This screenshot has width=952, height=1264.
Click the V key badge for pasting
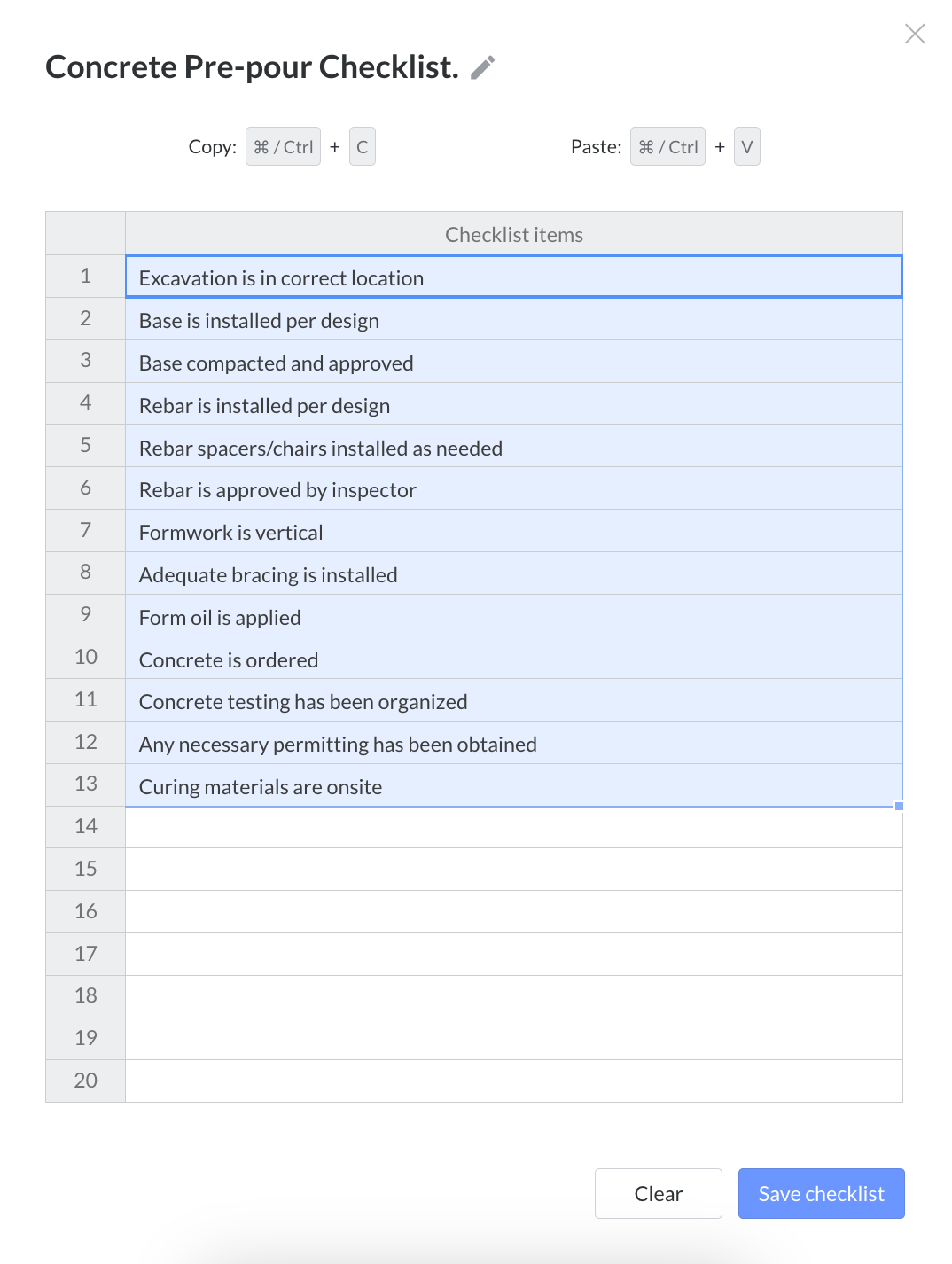click(x=746, y=146)
